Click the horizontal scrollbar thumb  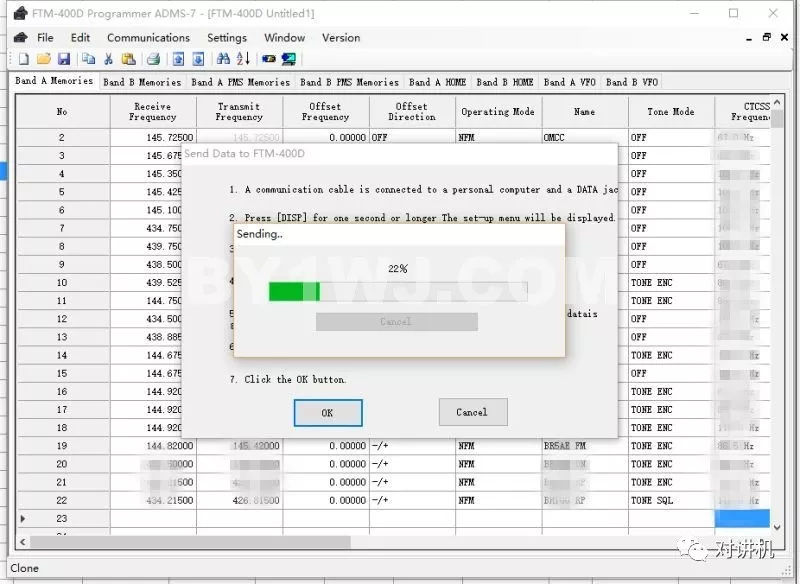(190, 542)
